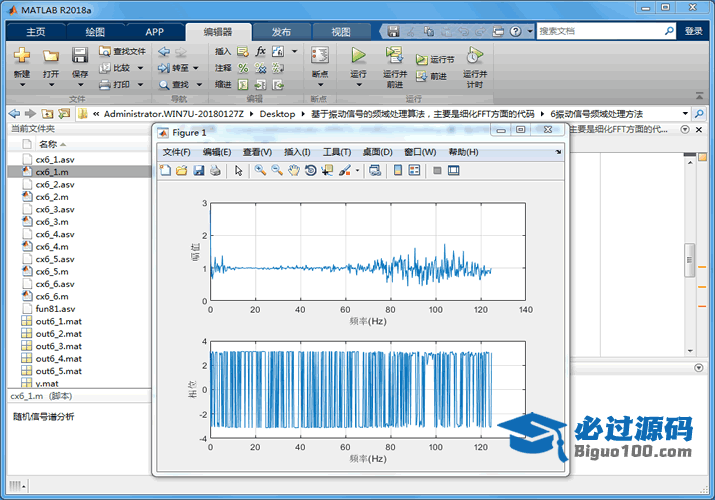
Task: Toggle the Edit Plot arrow tool
Action: coord(239,171)
